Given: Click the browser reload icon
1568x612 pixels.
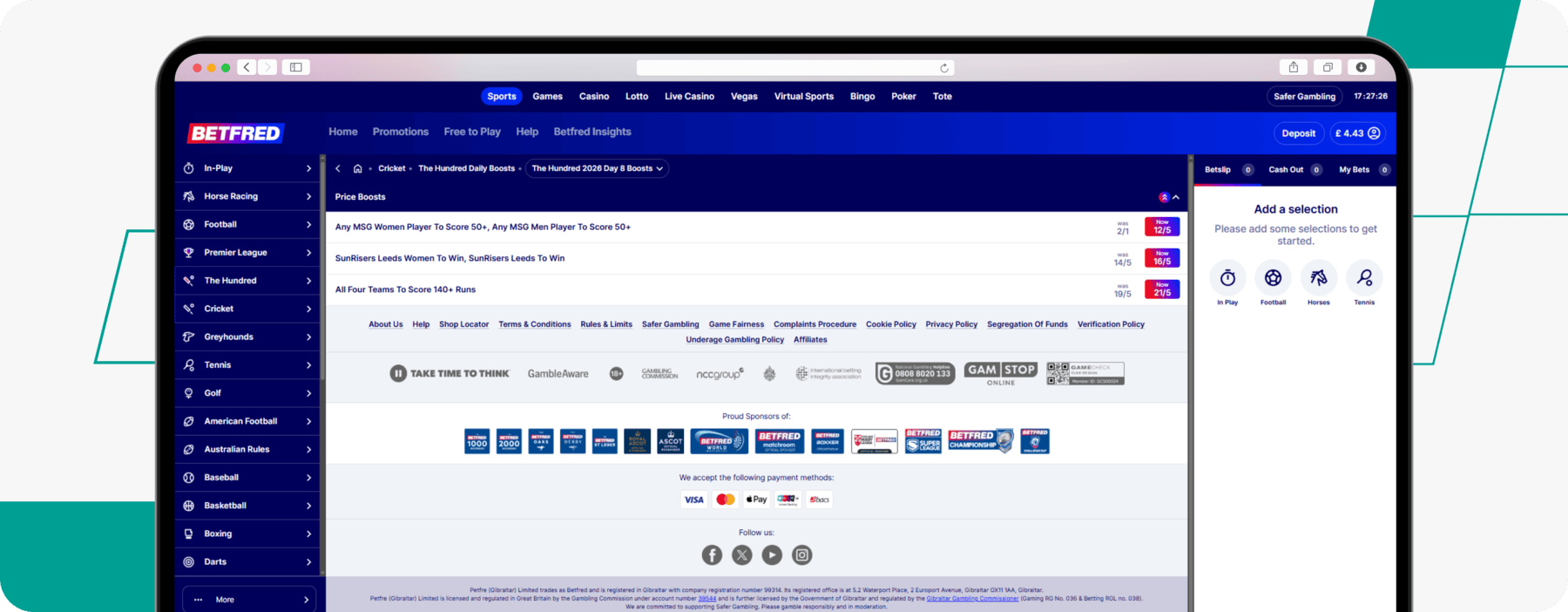Looking at the screenshot, I should point(943,68).
